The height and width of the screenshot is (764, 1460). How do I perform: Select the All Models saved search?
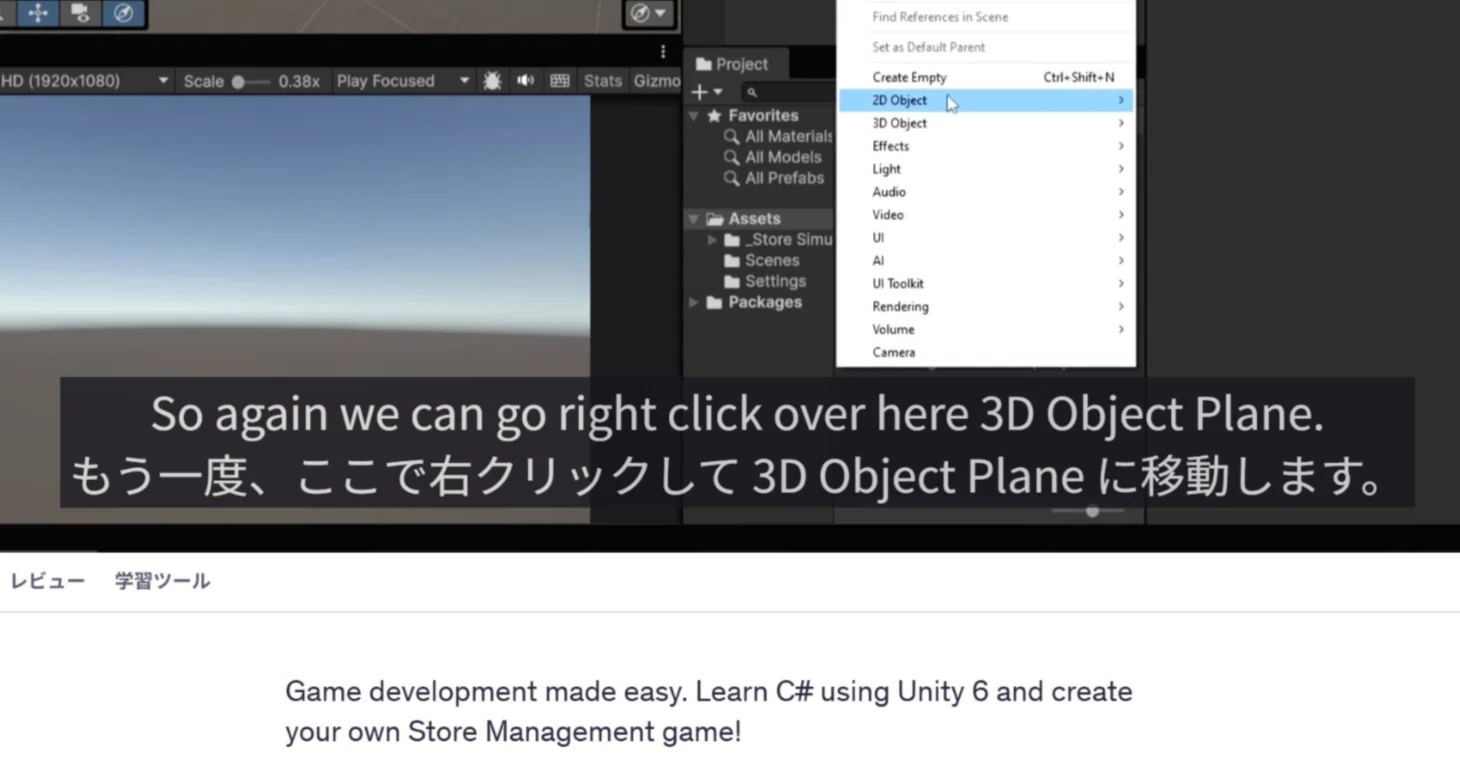[x=773, y=158]
